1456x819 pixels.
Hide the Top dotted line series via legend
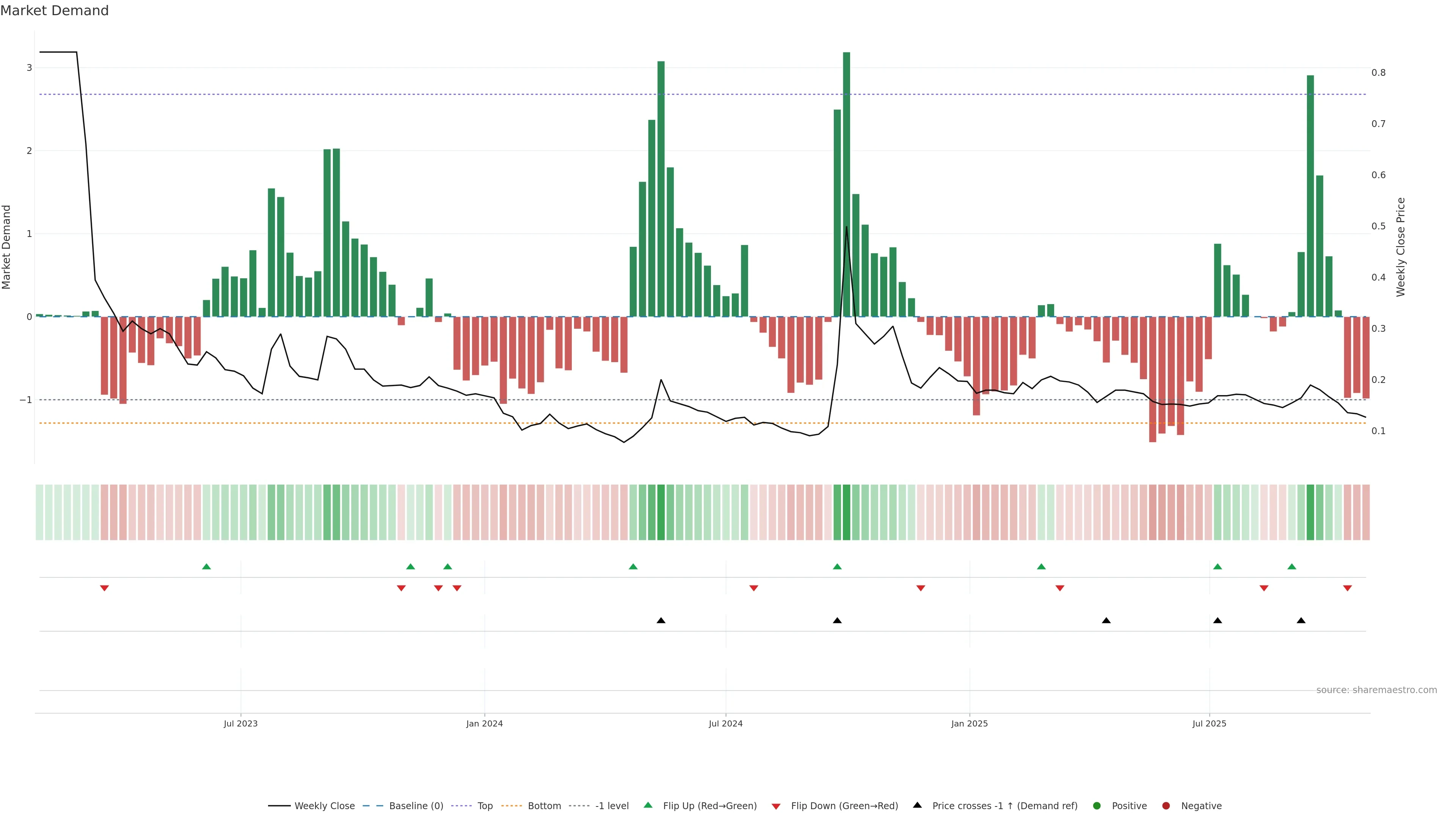pos(485,806)
